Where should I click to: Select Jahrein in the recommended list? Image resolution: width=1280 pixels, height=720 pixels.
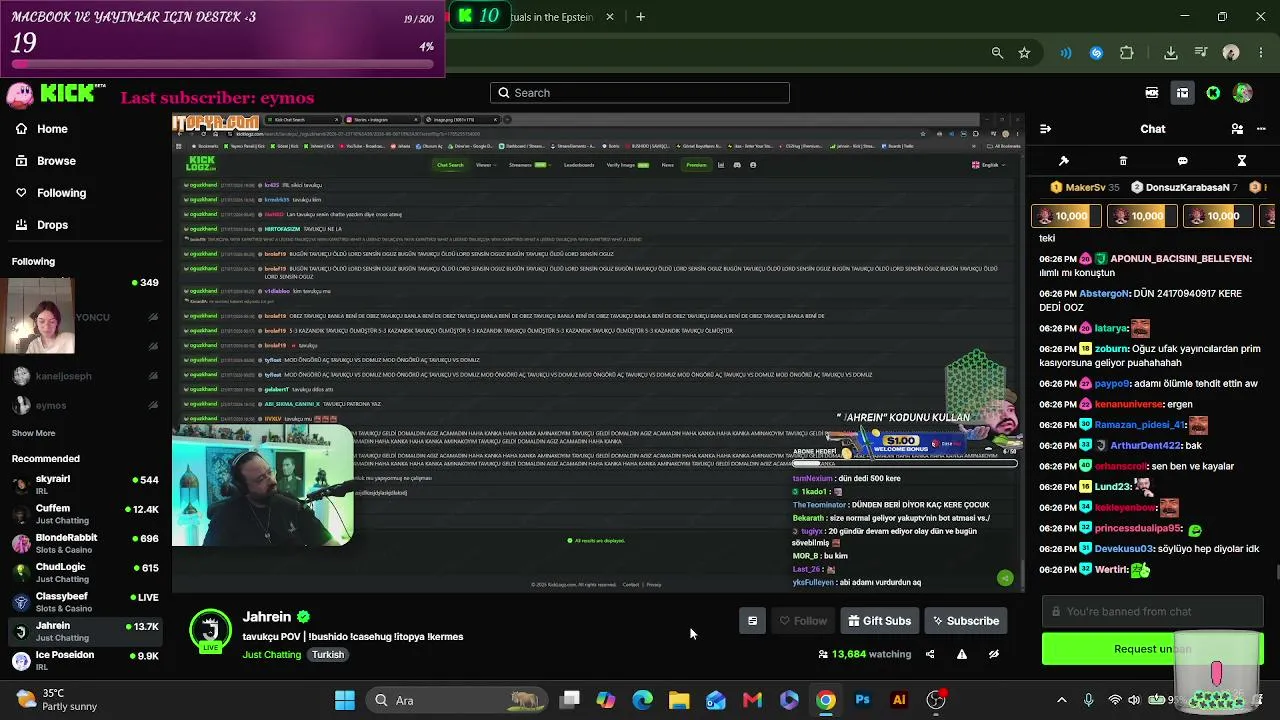[85, 631]
